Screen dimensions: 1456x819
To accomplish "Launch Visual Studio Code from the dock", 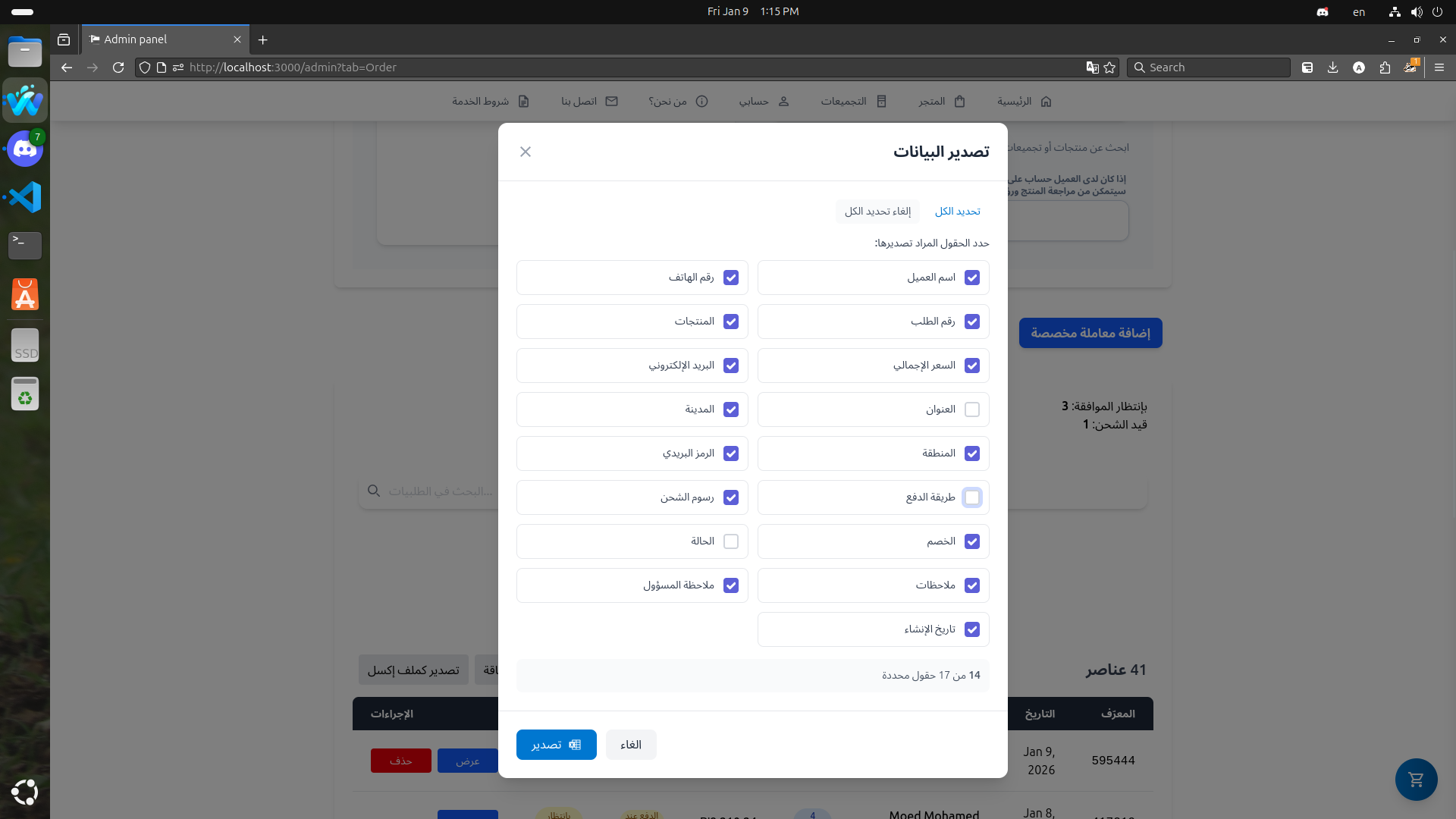I will point(24,197).
